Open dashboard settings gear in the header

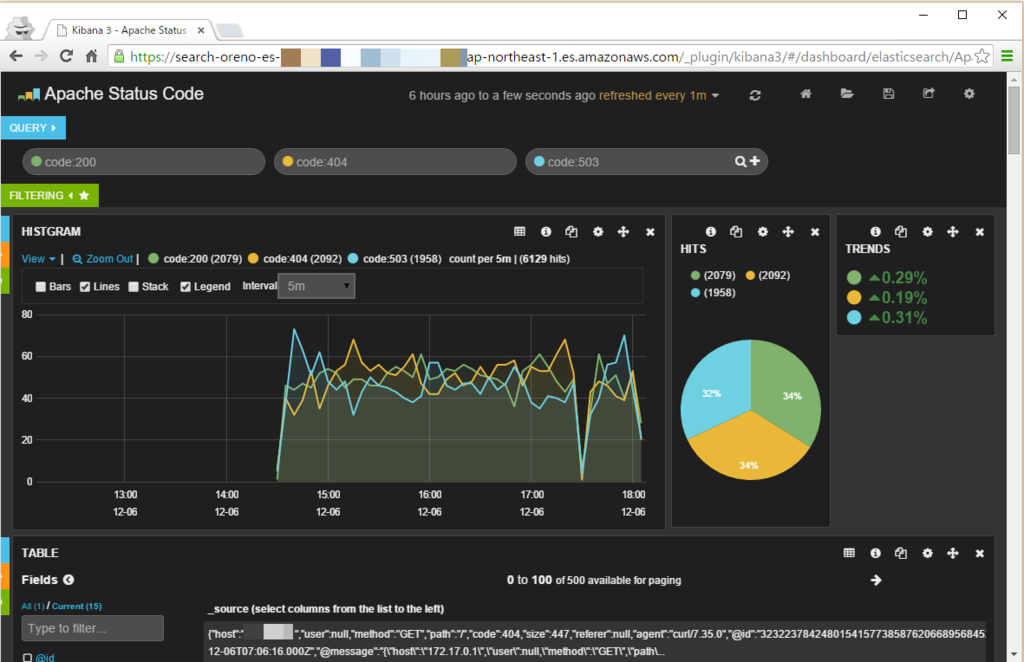969,94
